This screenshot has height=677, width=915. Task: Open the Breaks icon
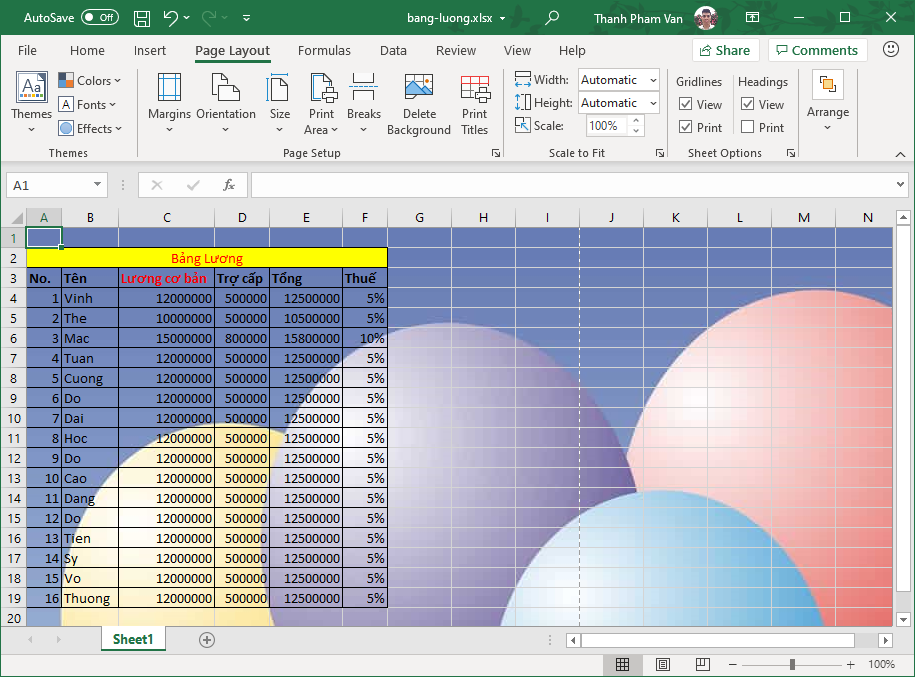(x=363, y=88)
